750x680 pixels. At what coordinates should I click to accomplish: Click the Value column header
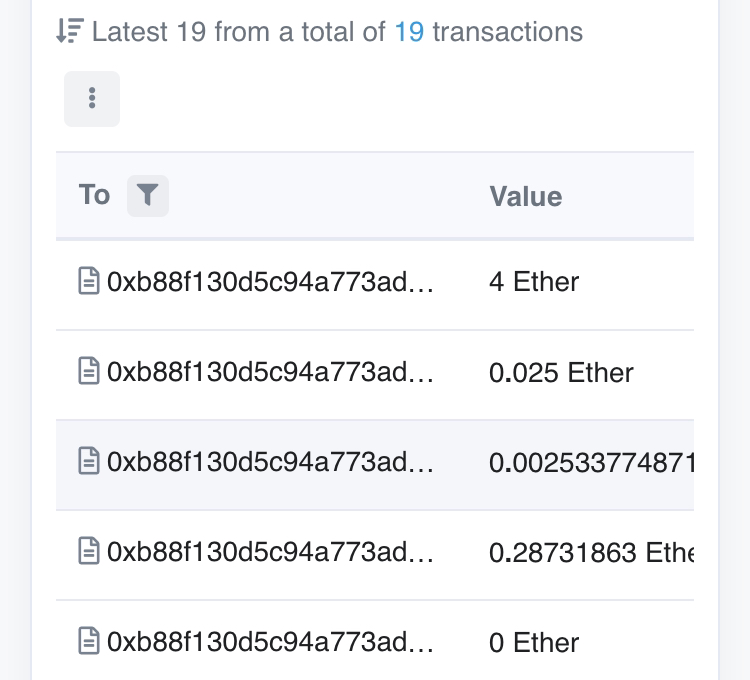(526, 197)
